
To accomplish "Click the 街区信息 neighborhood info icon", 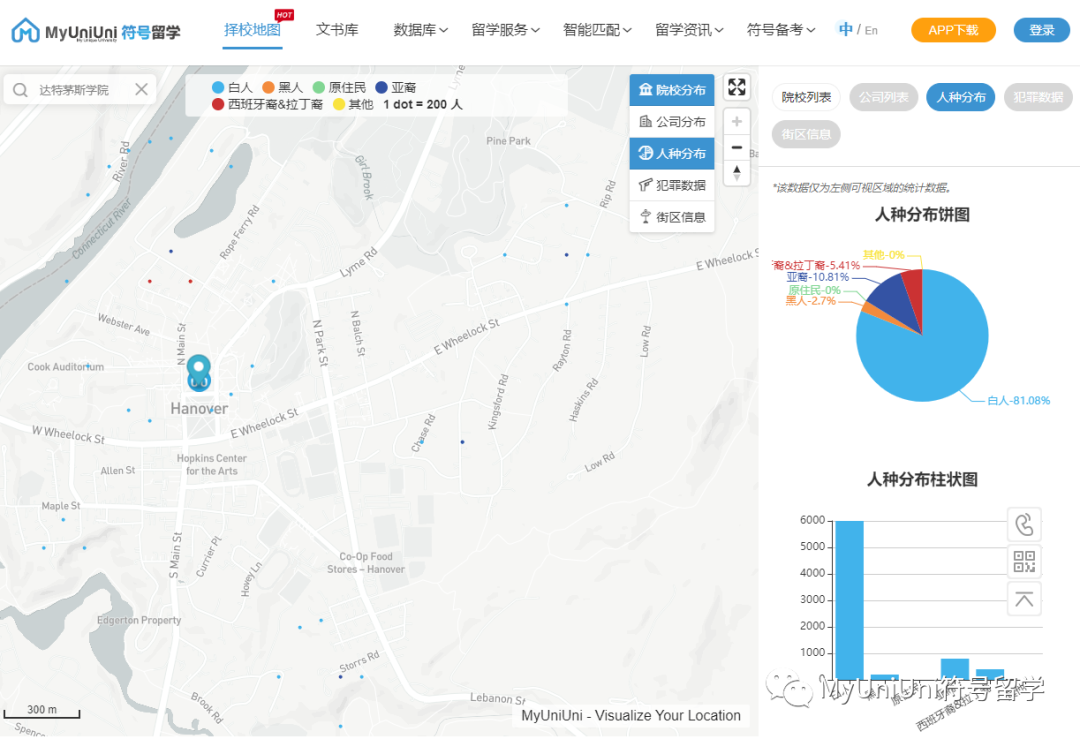I will (671, 218).
